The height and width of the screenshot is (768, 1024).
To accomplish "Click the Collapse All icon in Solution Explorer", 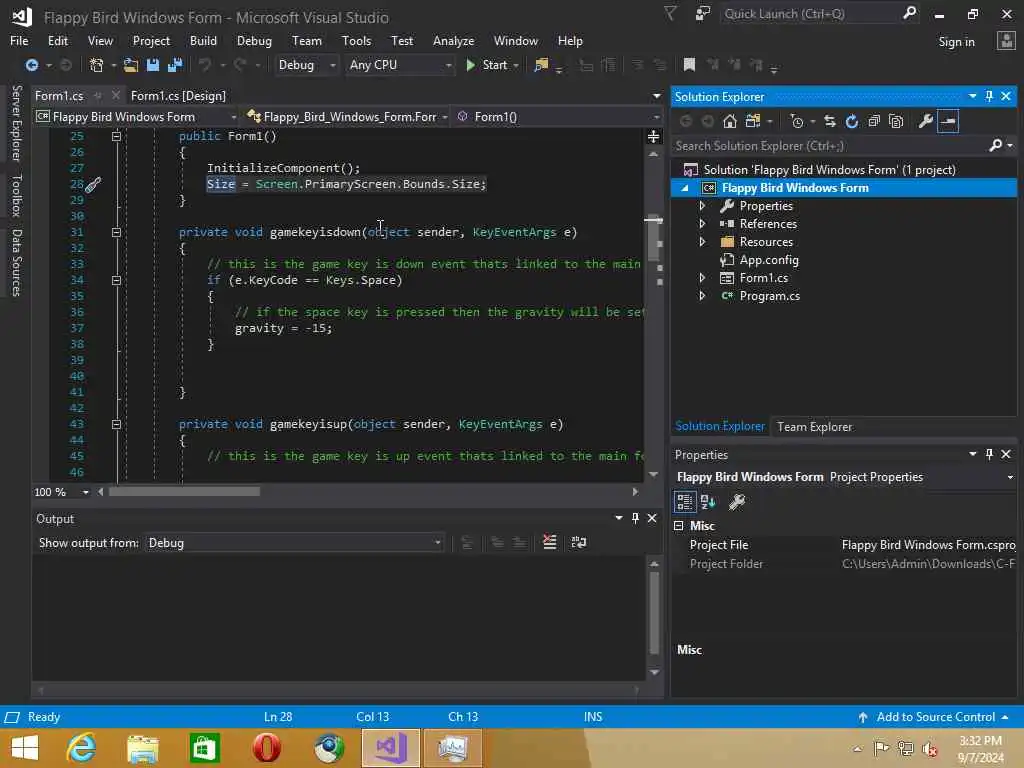I will click(874, 121).
